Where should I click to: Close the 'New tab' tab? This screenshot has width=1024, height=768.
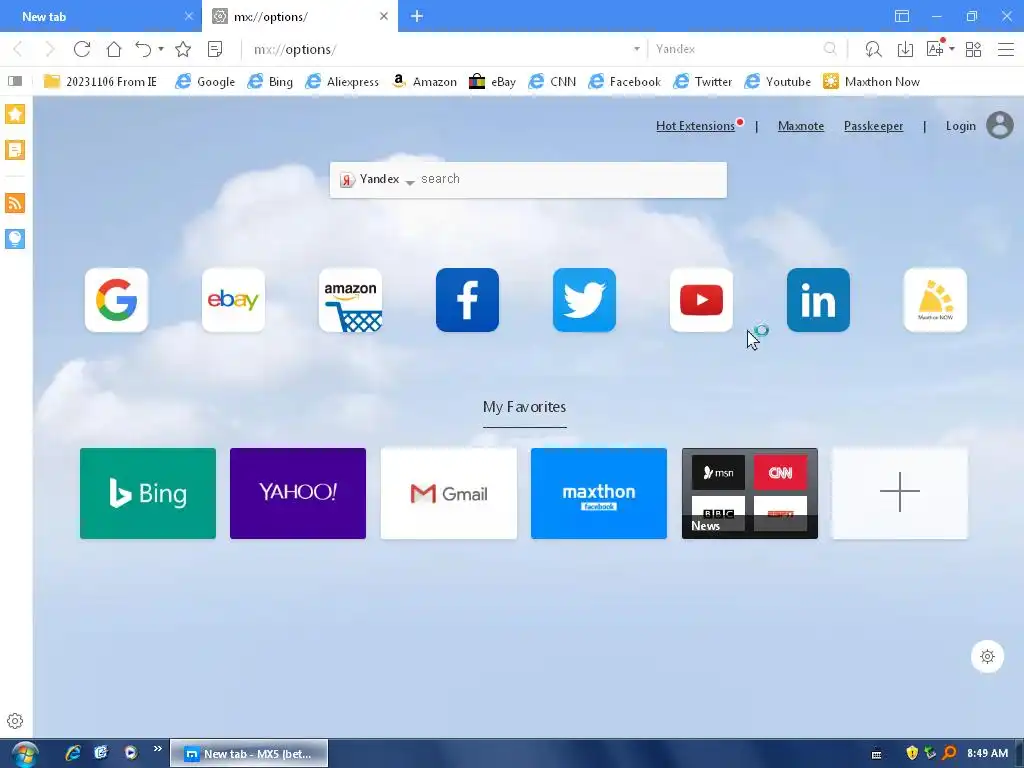tap(189, 16)
